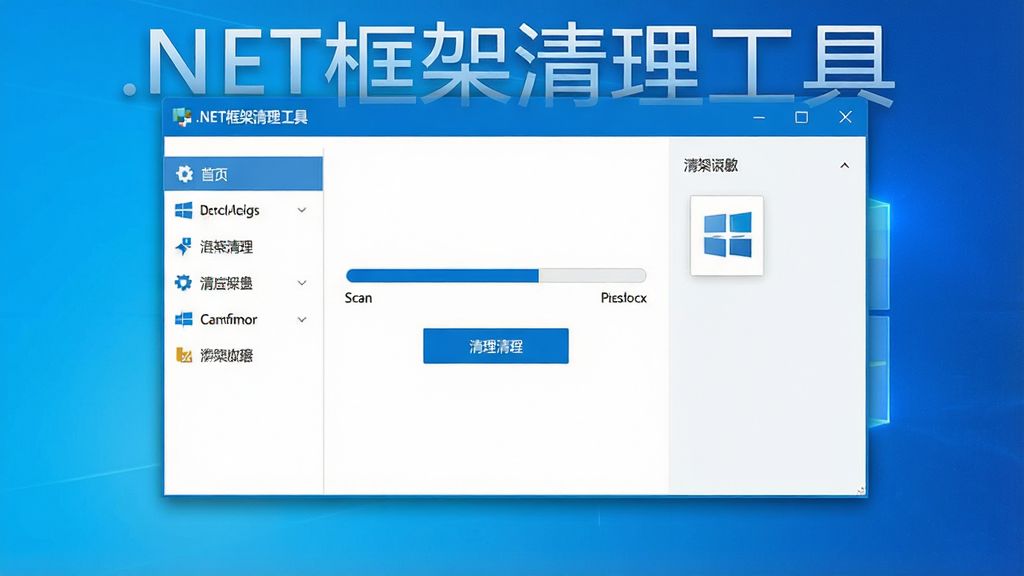Close the .NET cleanup tool window

pos(845,118)
